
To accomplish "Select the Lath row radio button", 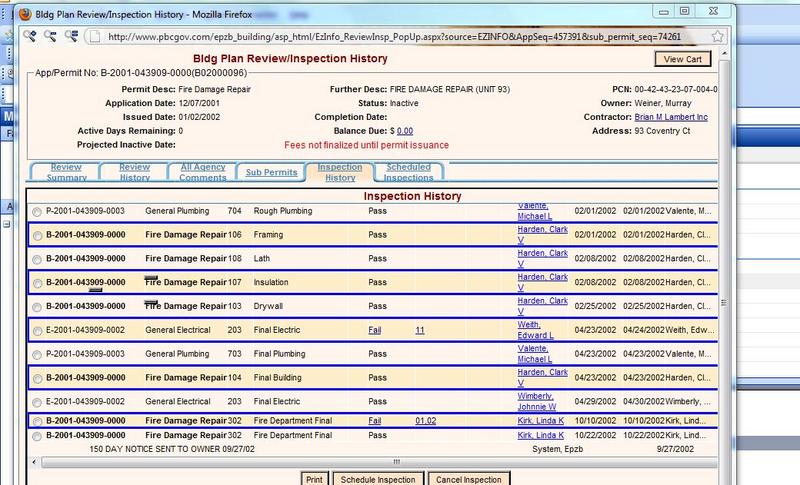I will tap(37, 260).
